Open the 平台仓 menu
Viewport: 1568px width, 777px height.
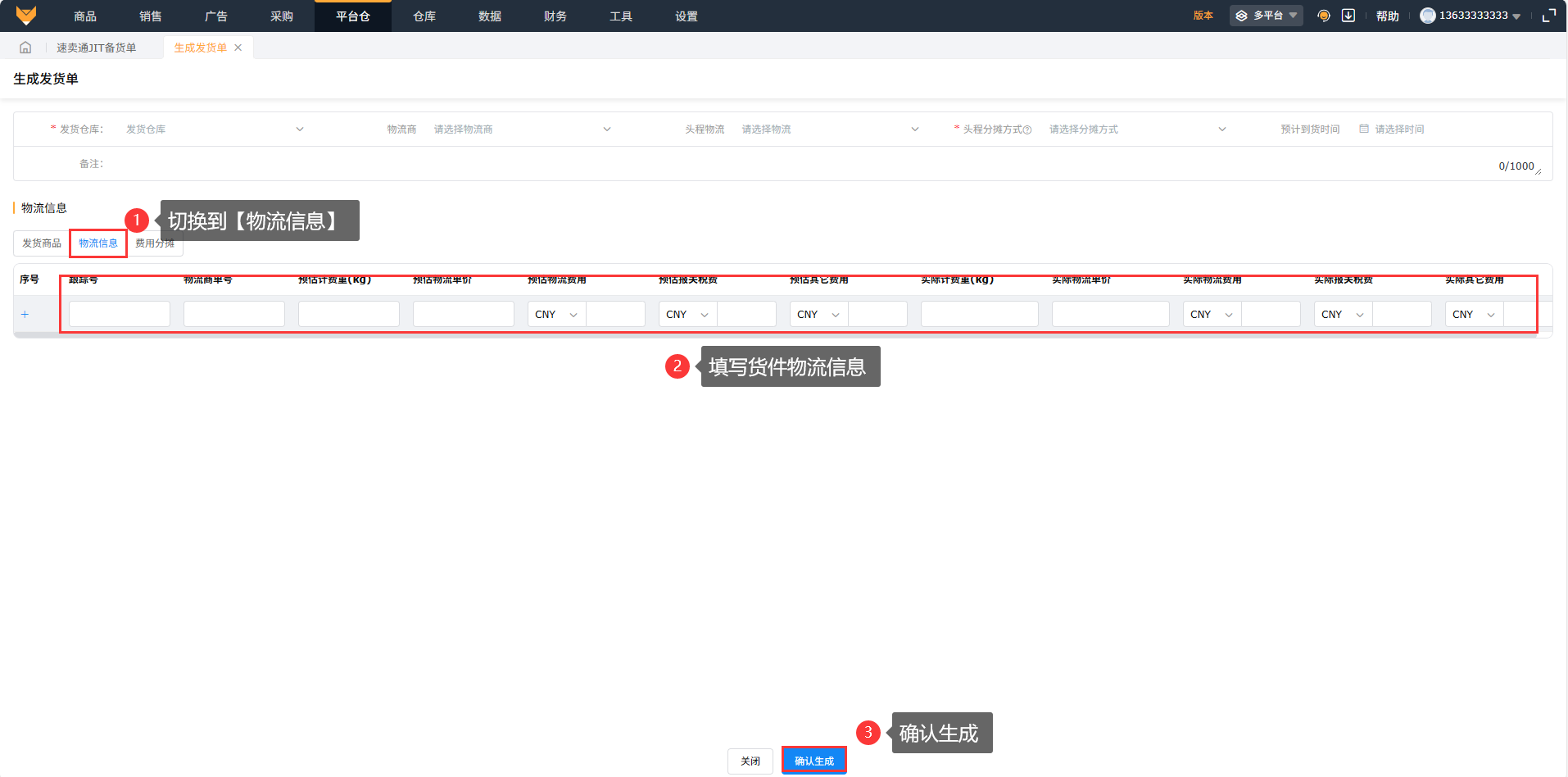pyautogui.click(x=353, y=16)
